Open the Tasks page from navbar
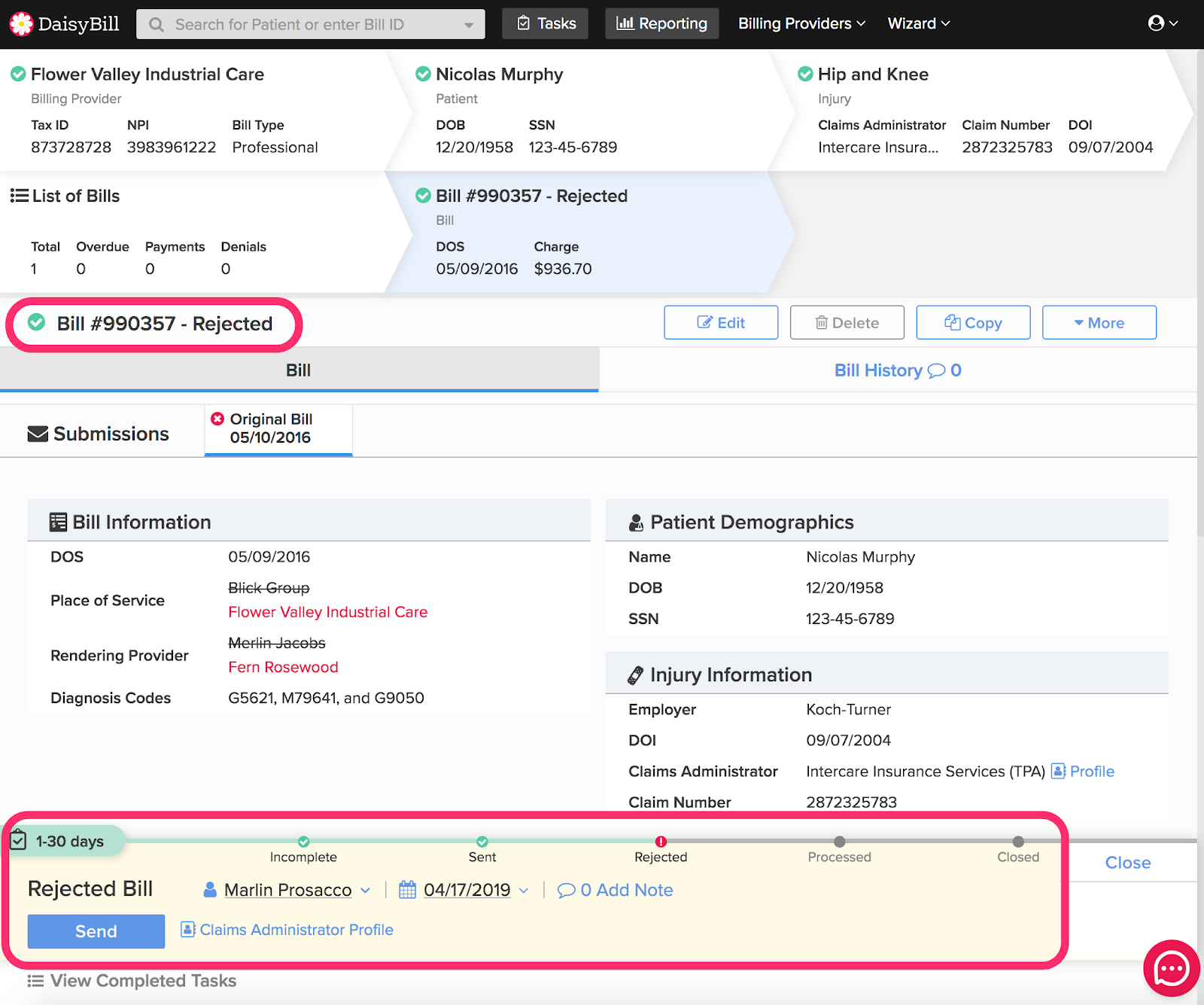Screen dimensions: 1204x1005 tap(546, 23)
